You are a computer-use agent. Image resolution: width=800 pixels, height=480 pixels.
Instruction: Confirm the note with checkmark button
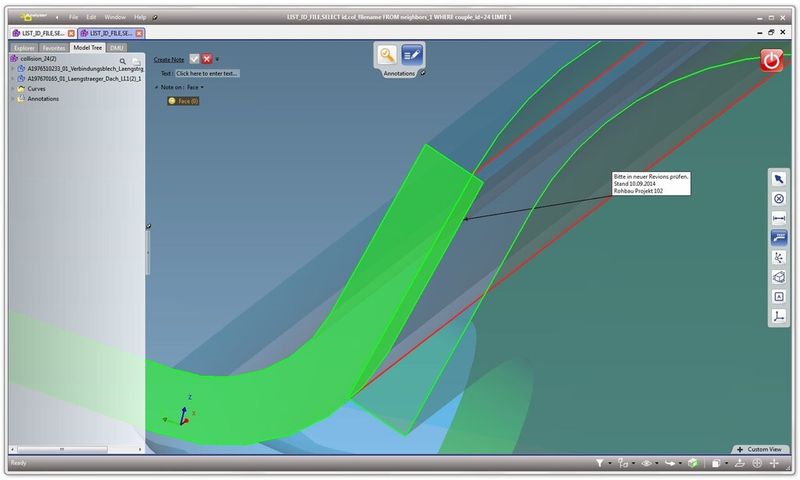pos(194,59)
